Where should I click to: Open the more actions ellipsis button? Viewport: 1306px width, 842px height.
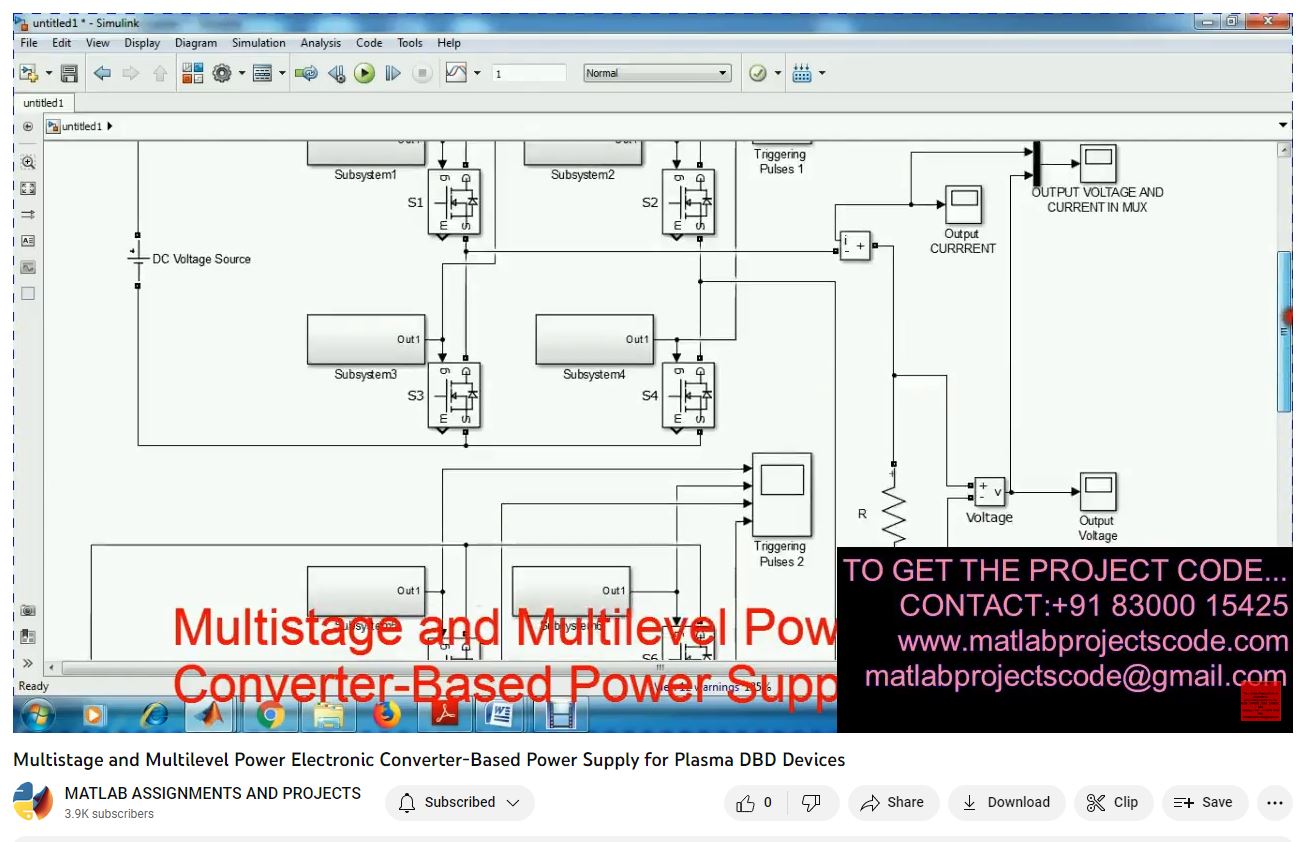[x=1274, y=803]
